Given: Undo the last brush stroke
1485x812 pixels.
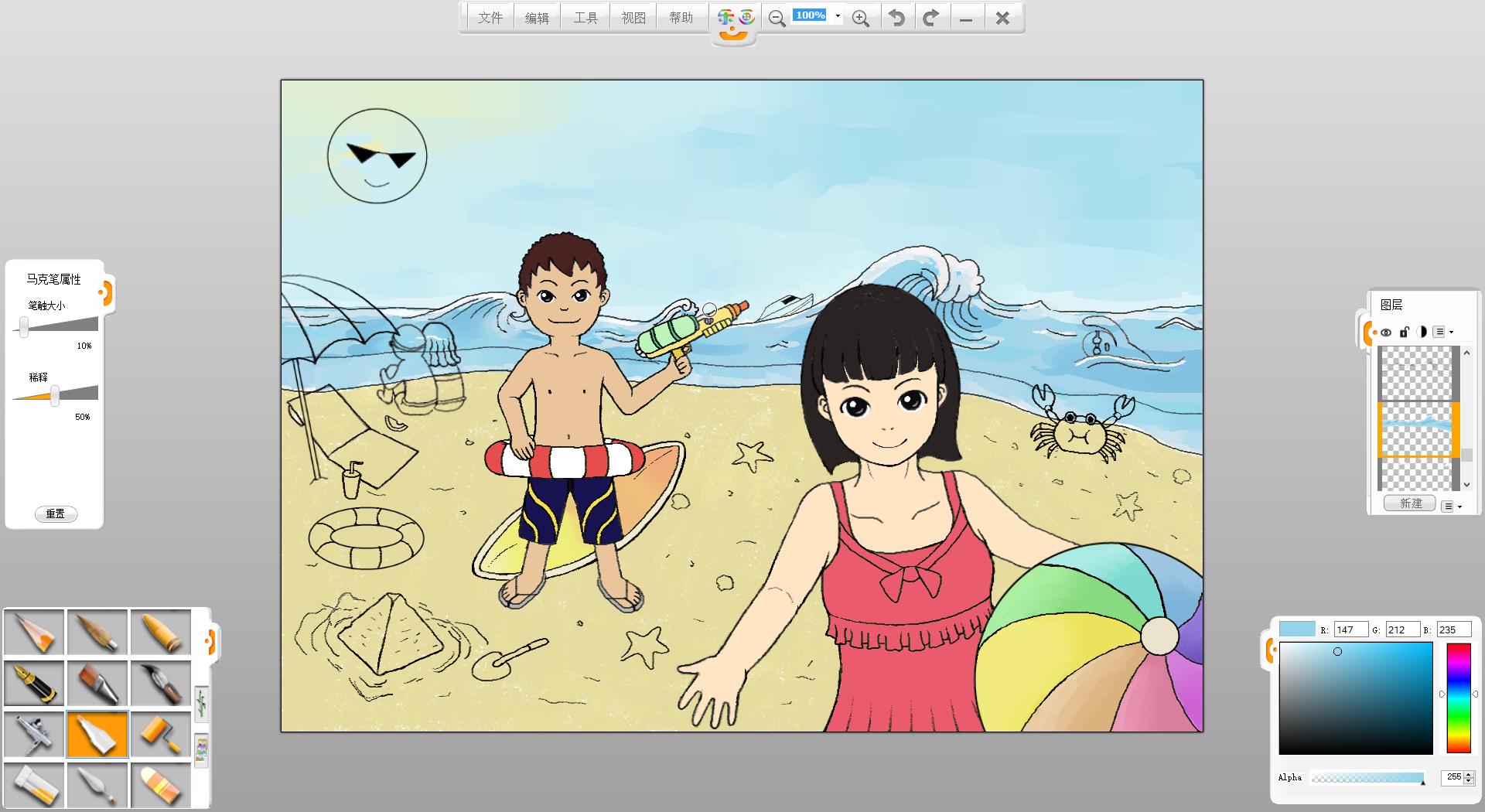Looking at the screenshot, I should [x=896, y=18].
